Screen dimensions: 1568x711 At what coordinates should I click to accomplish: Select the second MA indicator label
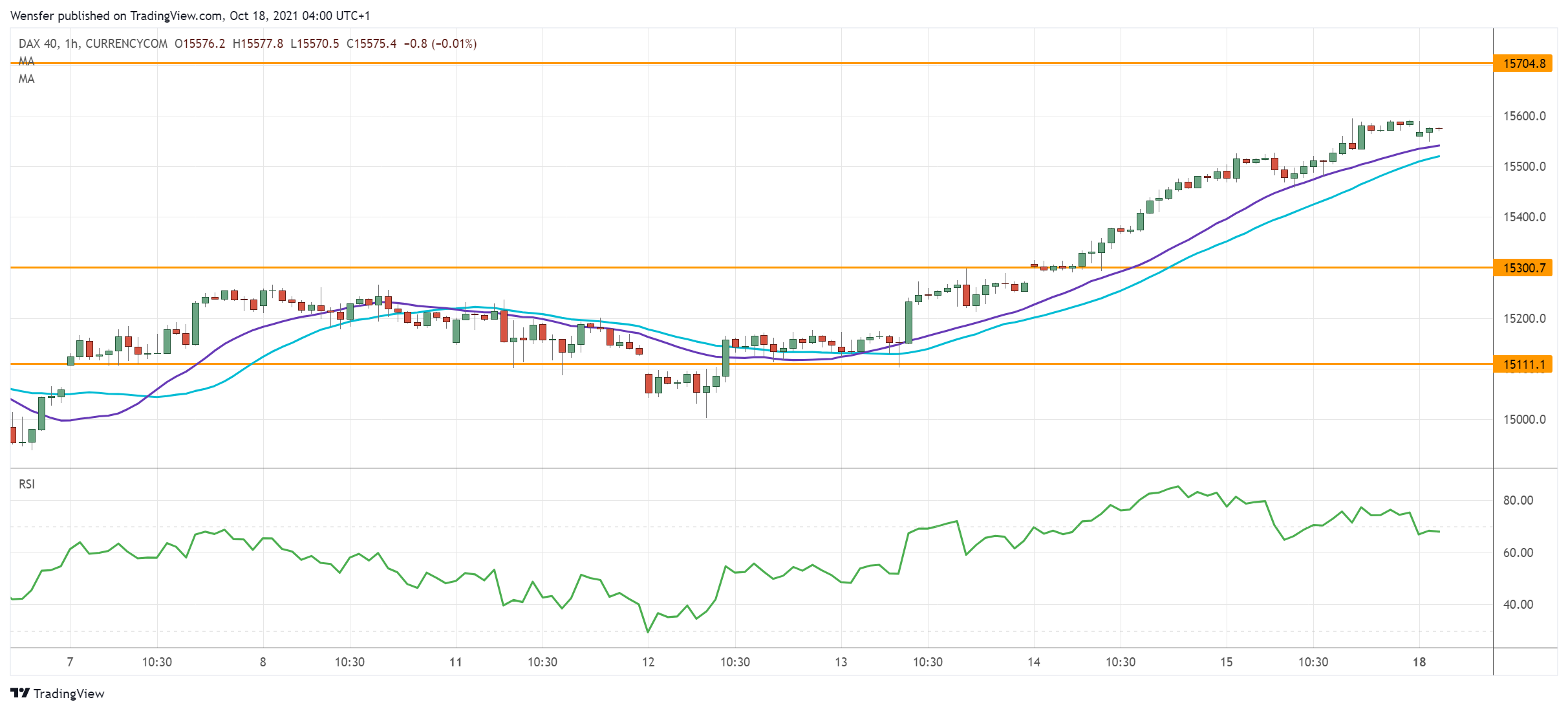(27, 79)
